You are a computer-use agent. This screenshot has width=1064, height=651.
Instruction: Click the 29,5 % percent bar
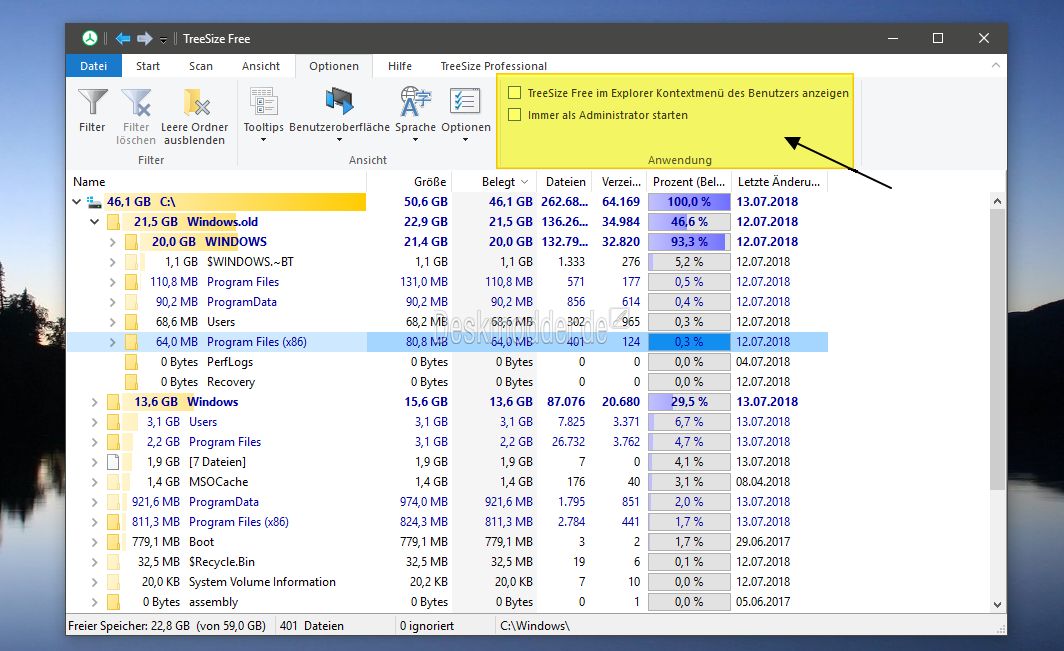pos(689,402)
